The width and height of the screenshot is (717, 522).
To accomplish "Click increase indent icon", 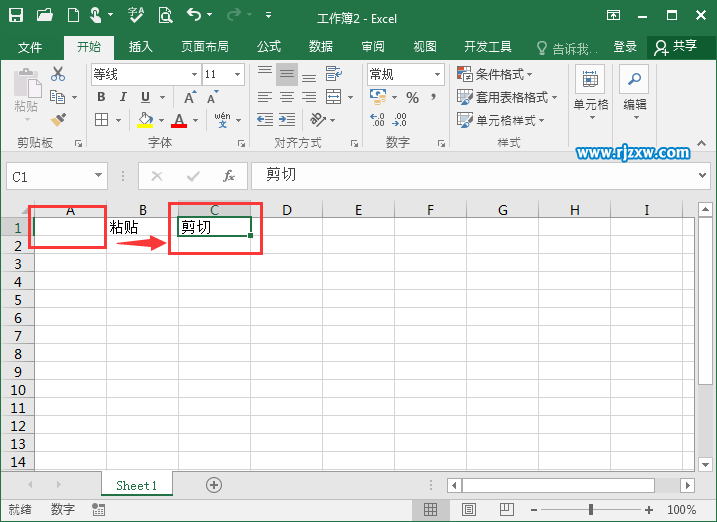I will (287, 120).
